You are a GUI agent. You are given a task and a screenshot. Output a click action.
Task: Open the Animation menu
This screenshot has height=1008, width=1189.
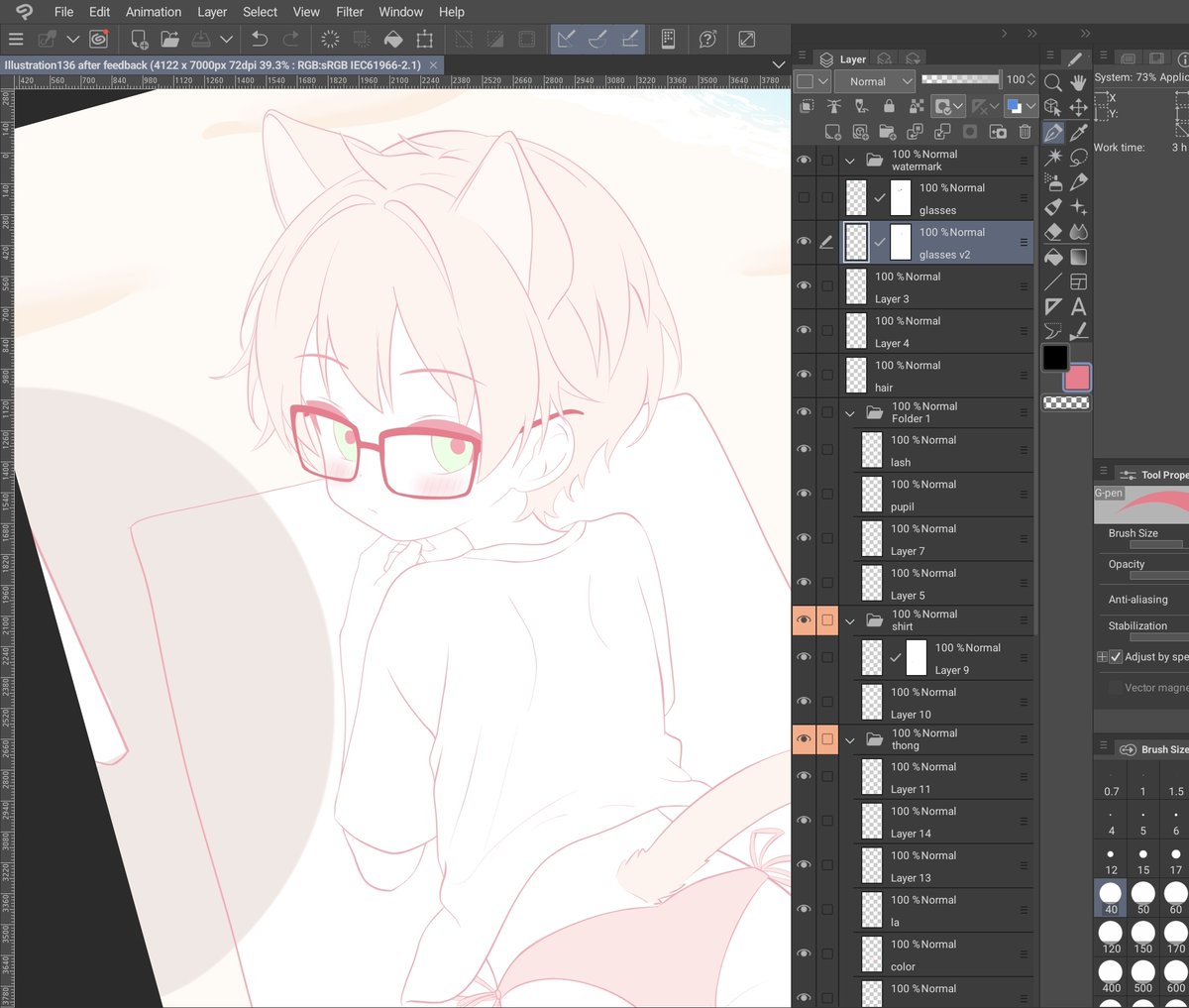154,12
